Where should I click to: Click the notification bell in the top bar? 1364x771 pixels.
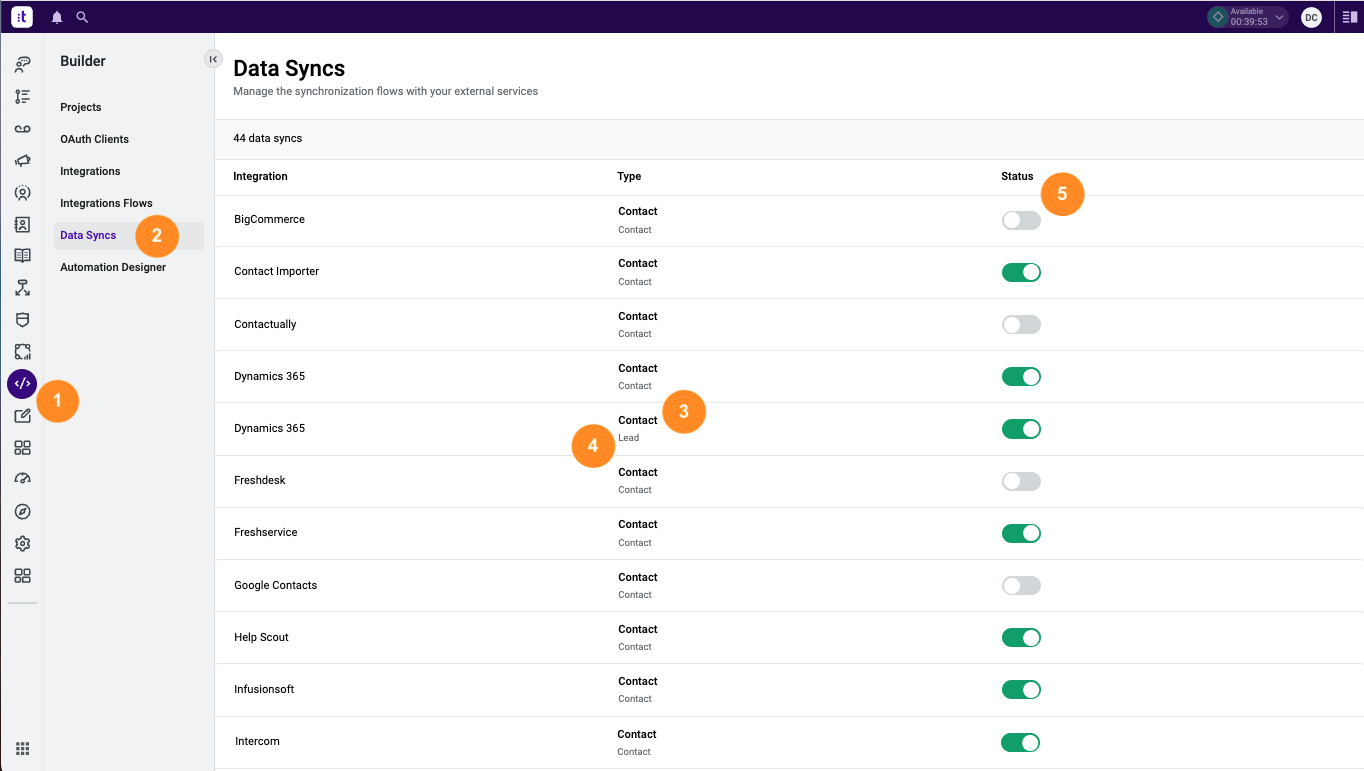point(56,16)
